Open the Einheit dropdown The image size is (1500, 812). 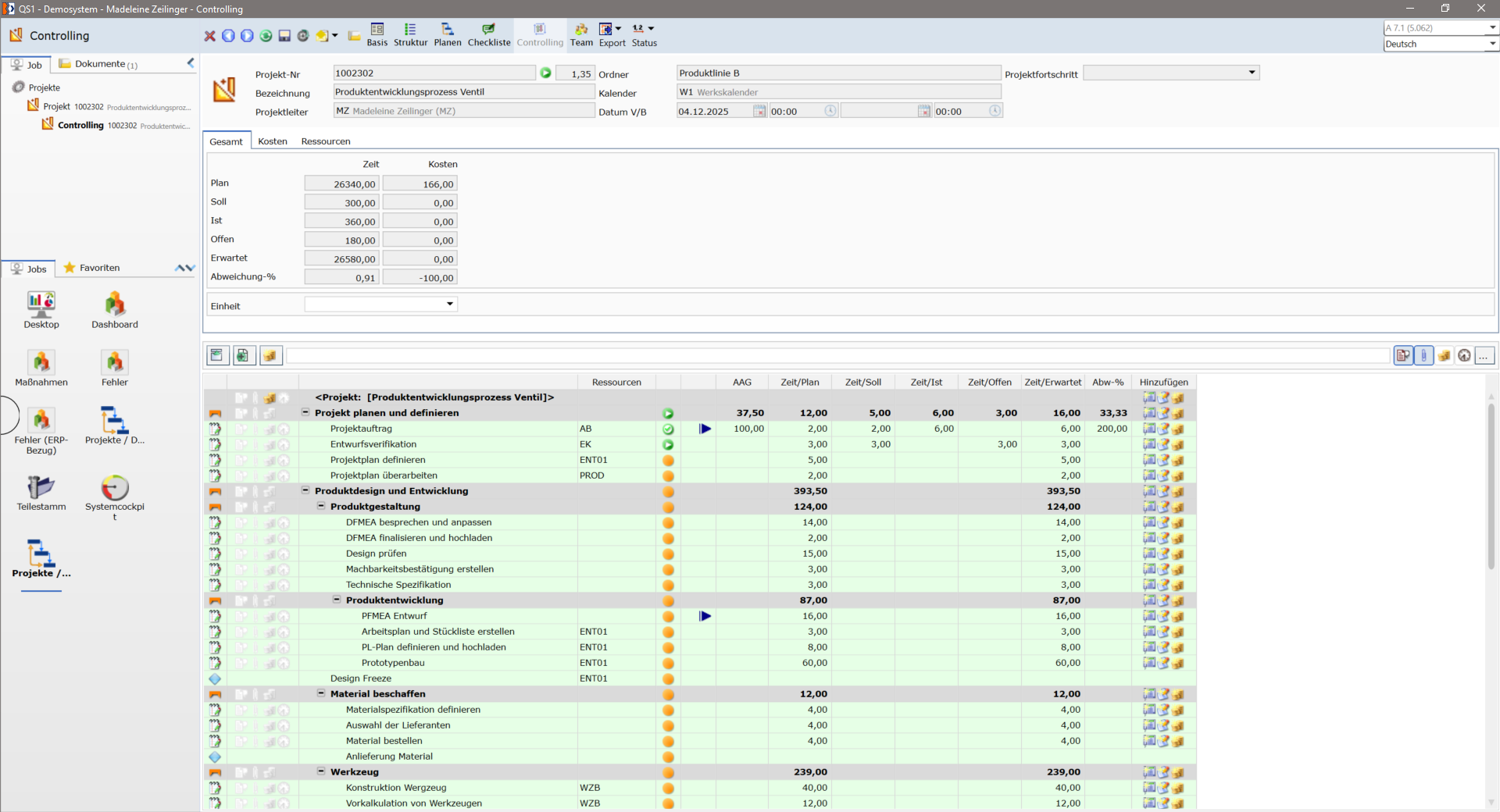pyautogui.click(x=380, y=304)
